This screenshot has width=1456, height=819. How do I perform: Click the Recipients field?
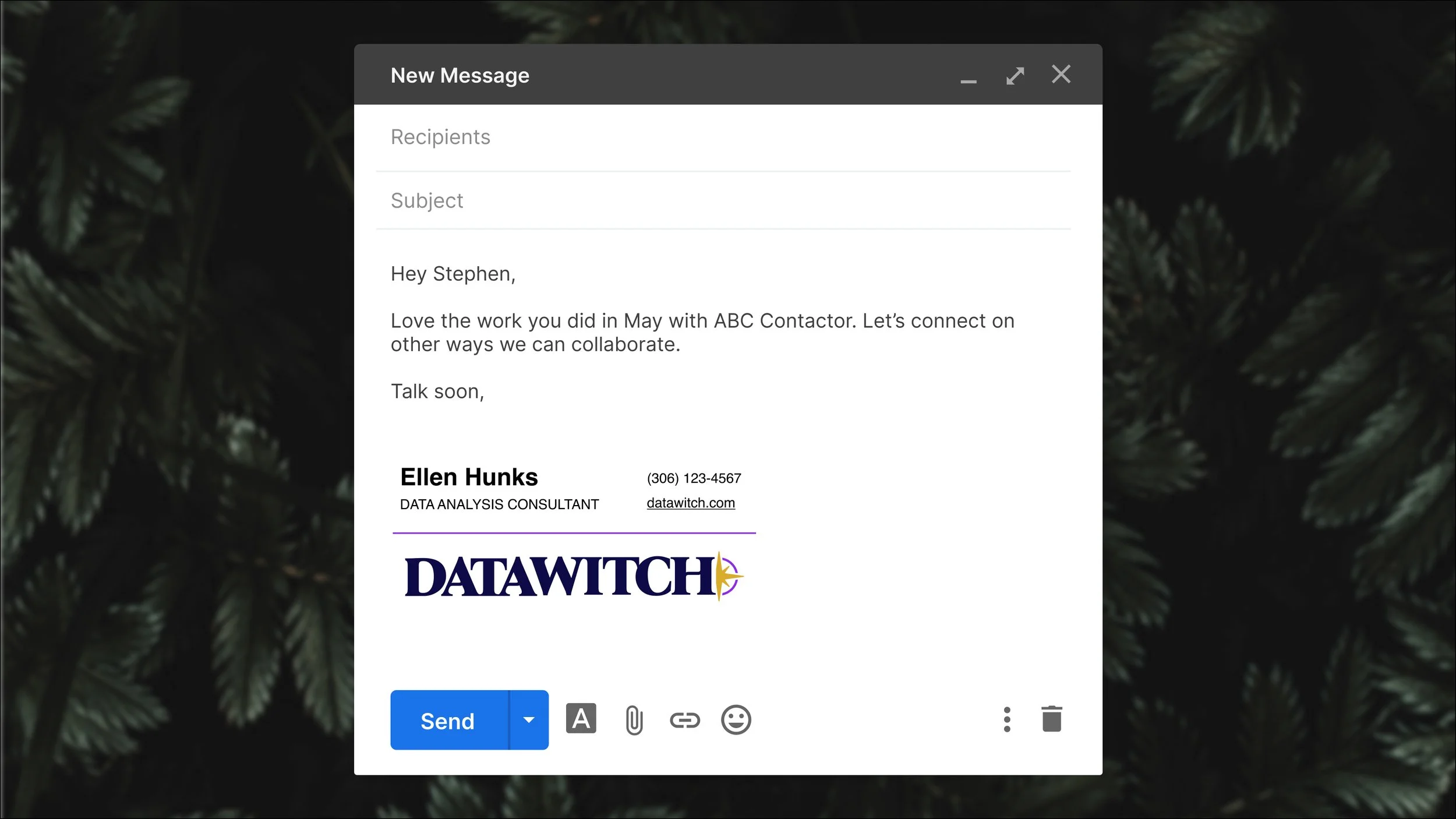pos(723,137)
